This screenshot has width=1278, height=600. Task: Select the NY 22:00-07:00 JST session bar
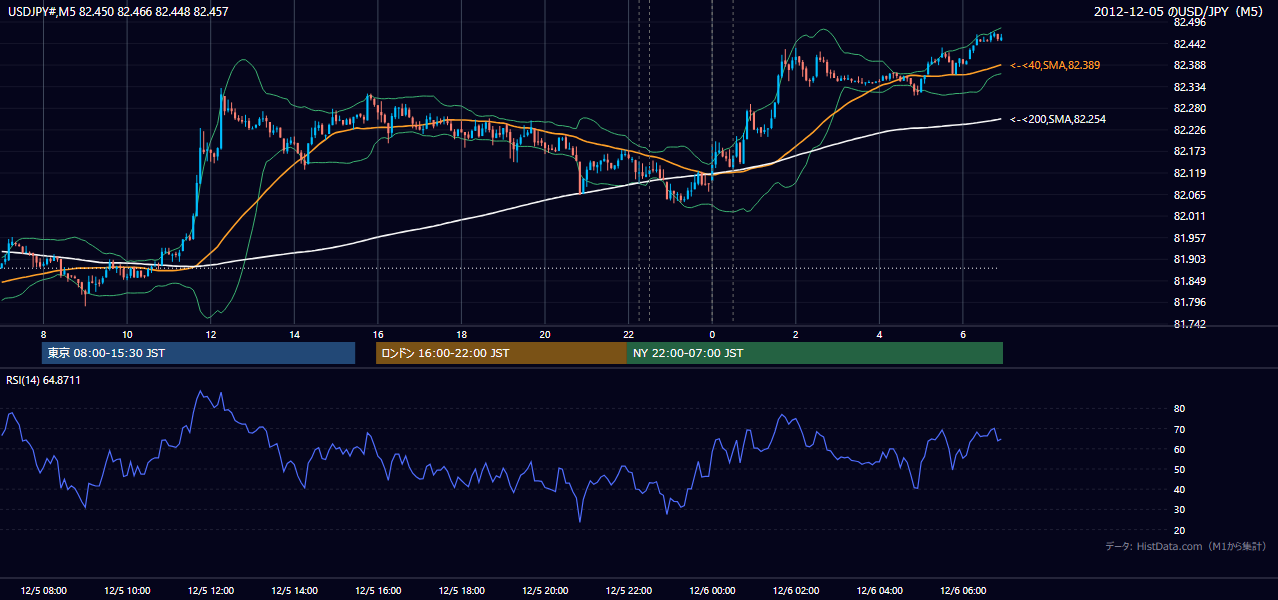coord(815,353)
